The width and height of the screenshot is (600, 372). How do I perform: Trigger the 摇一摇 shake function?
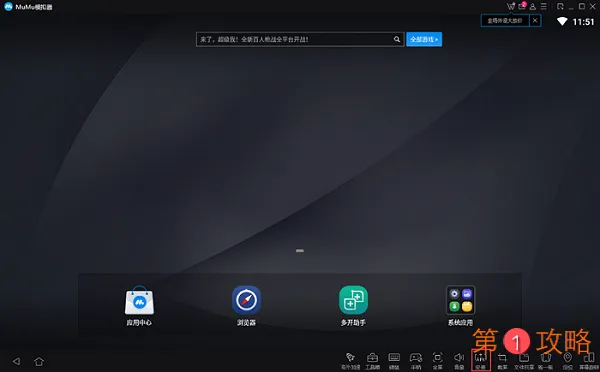[545, 361]
